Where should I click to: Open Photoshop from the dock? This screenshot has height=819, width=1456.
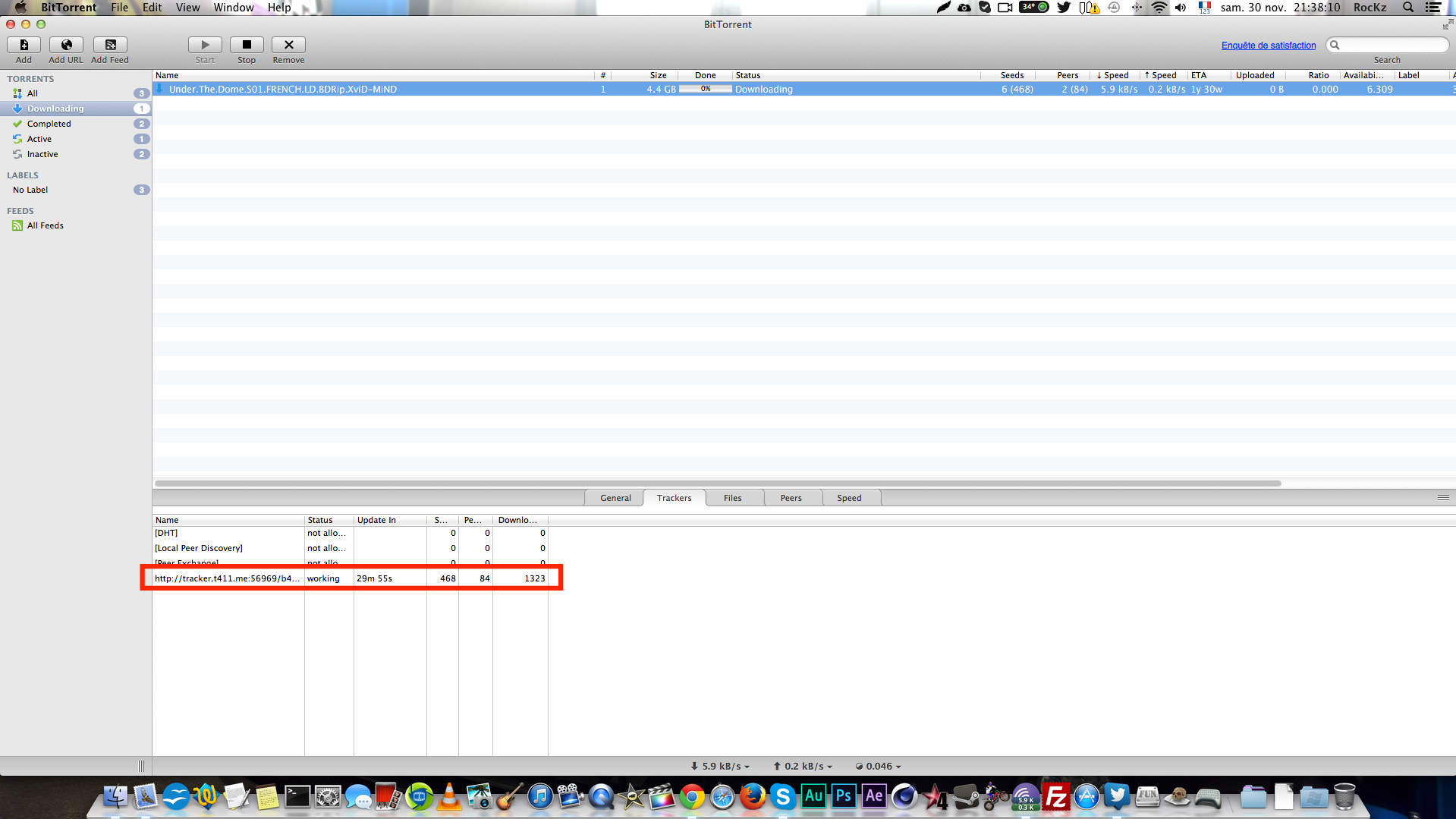click(844, 797)
